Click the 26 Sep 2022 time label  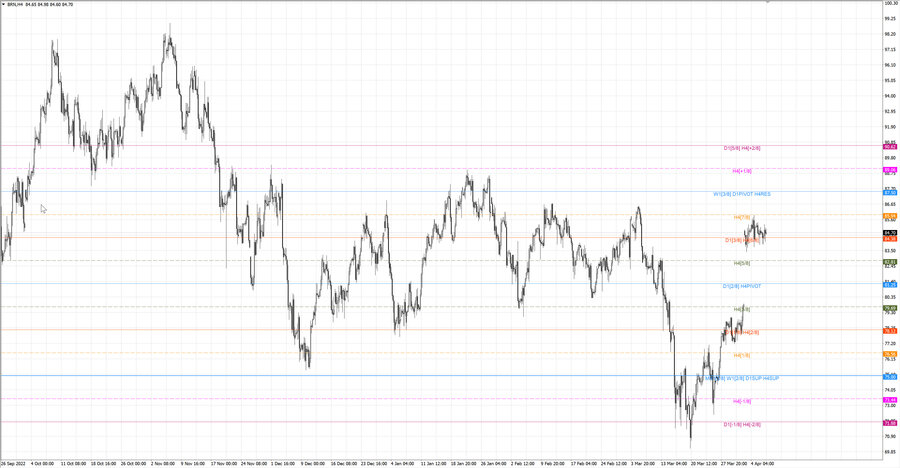coord(13,463)
